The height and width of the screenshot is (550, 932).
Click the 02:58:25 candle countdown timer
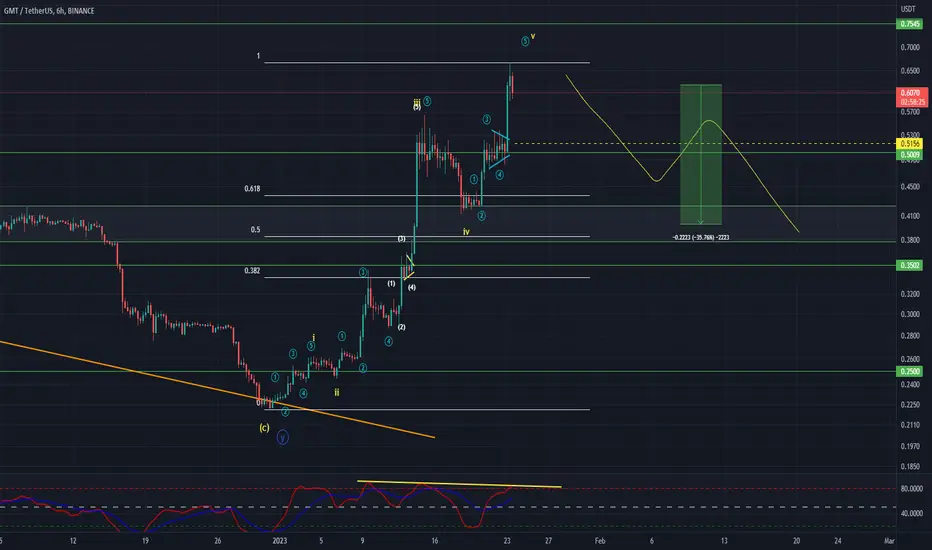click(x=911, y=102)
